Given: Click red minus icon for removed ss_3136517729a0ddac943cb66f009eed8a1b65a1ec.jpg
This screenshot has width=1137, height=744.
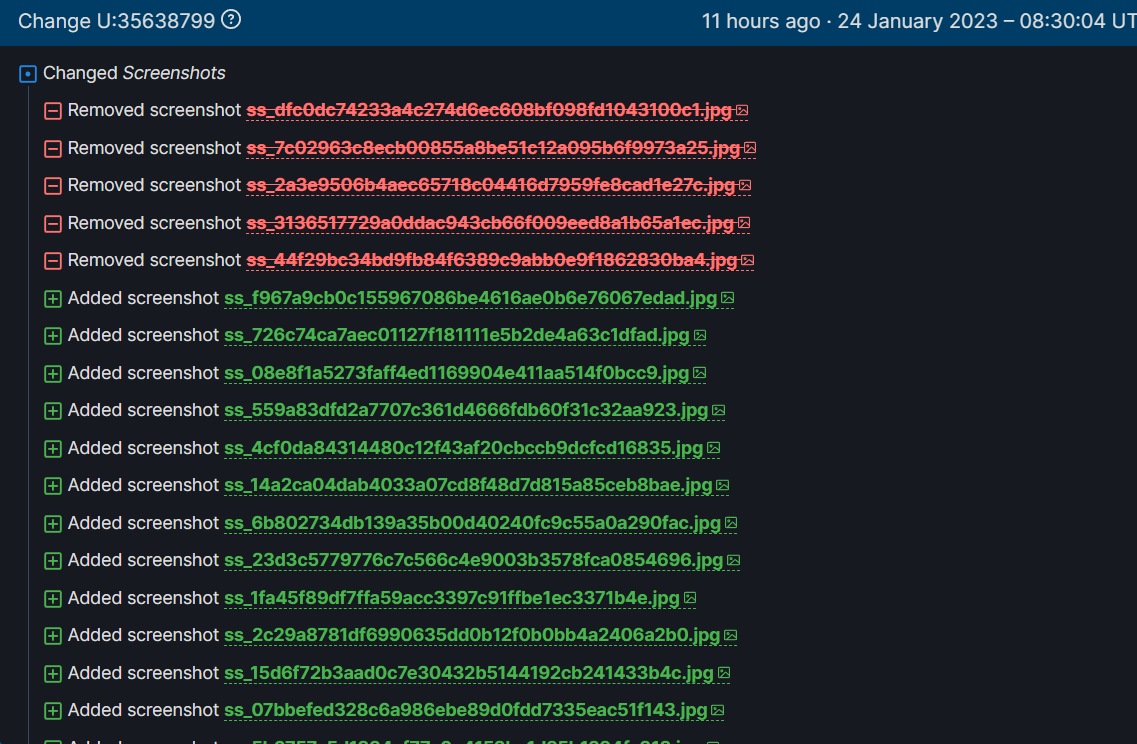Looking at the screenshot, I should point(53,223).
